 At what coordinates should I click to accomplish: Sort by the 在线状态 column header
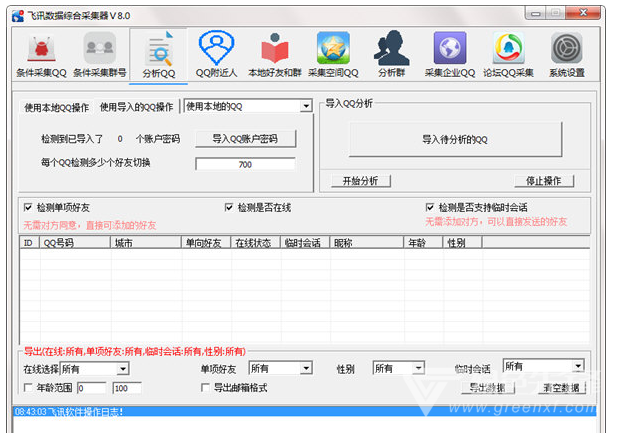pyautogui.click(x=255, y=243)
